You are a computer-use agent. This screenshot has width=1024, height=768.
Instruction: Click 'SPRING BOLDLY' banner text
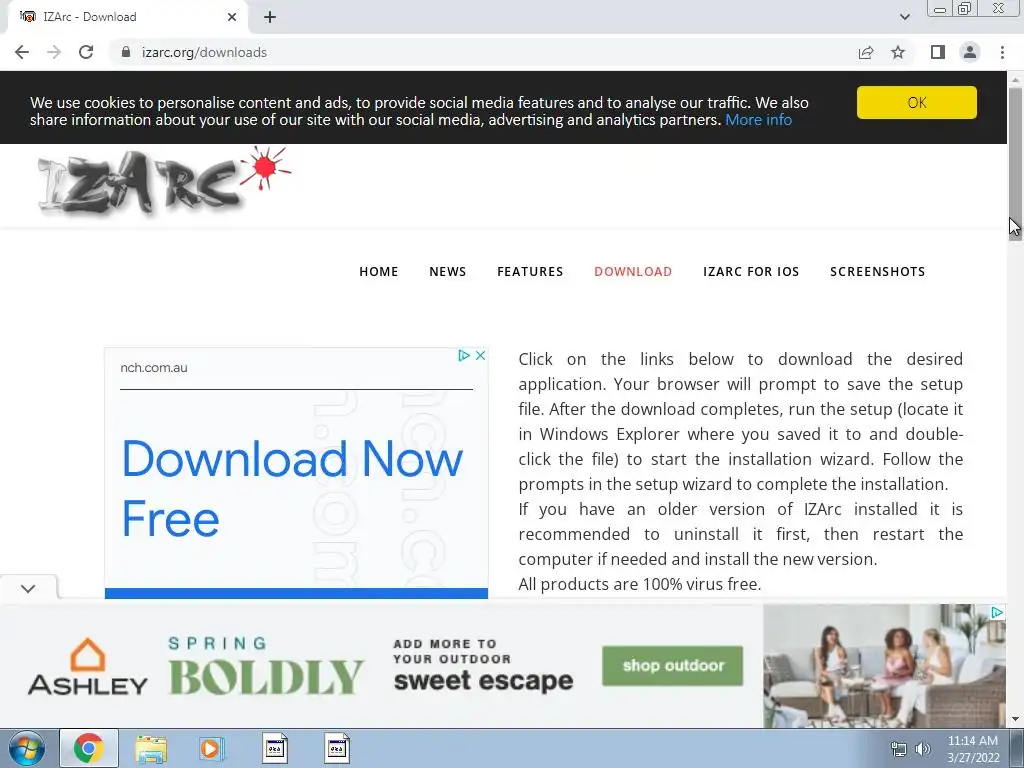coord(266,666)
